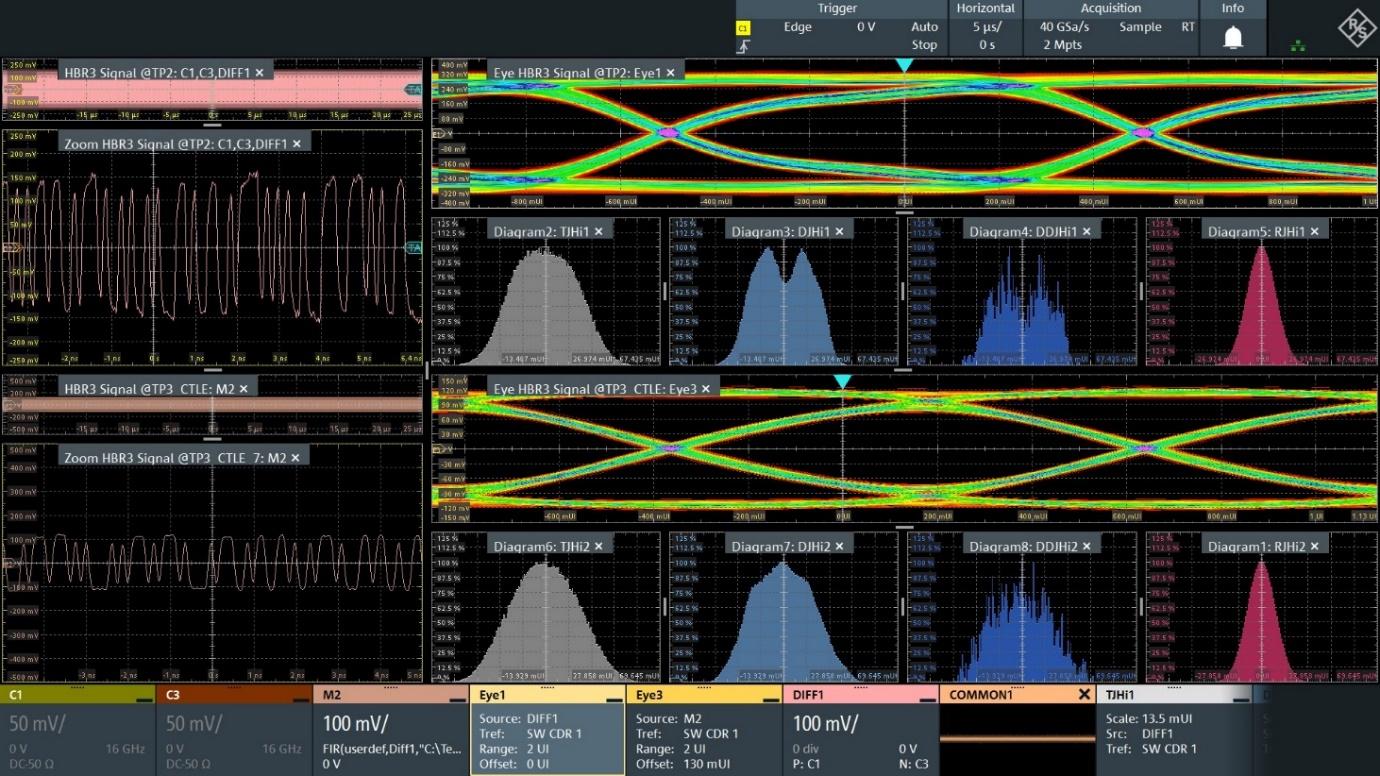Screen dimensions: 1380x776
Task: Toggle the Stop acquisition state
Action: [924, 45]
